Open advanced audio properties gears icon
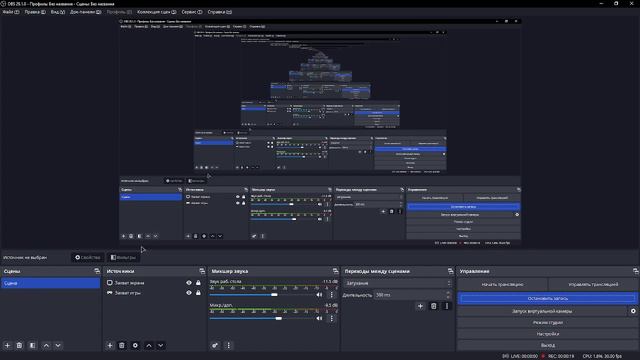This screenshot has width=640, height=360. pyautogui.click(x=215, y=345)
